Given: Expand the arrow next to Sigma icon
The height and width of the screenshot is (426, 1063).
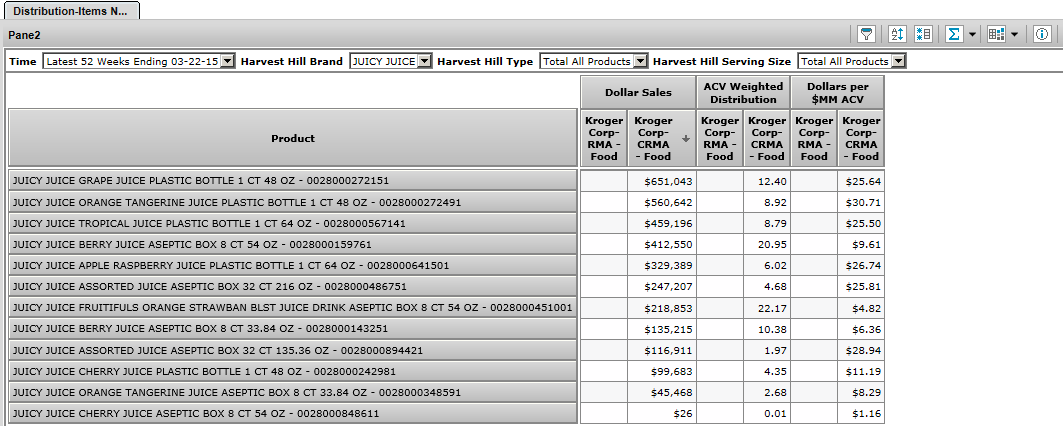Looking at the screenshot, I should click(972, 34).
